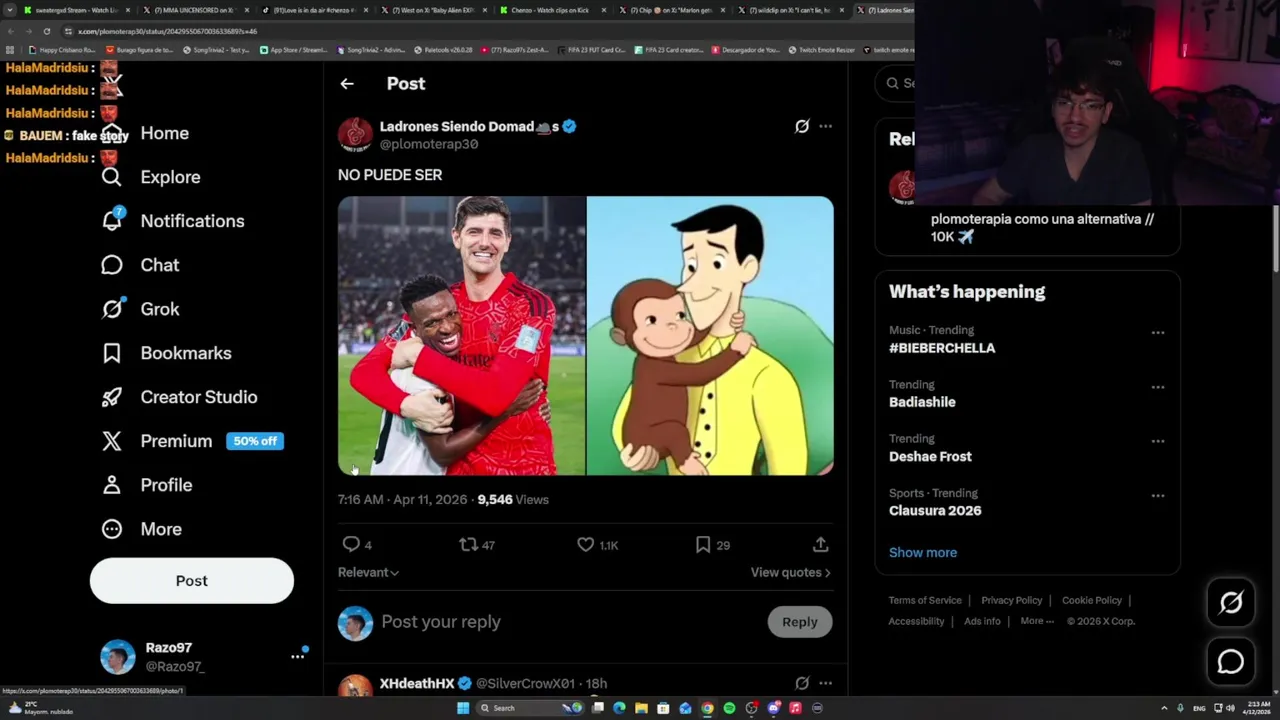
Task: Like the post with 1.1K heart
Action: (586, 544)
